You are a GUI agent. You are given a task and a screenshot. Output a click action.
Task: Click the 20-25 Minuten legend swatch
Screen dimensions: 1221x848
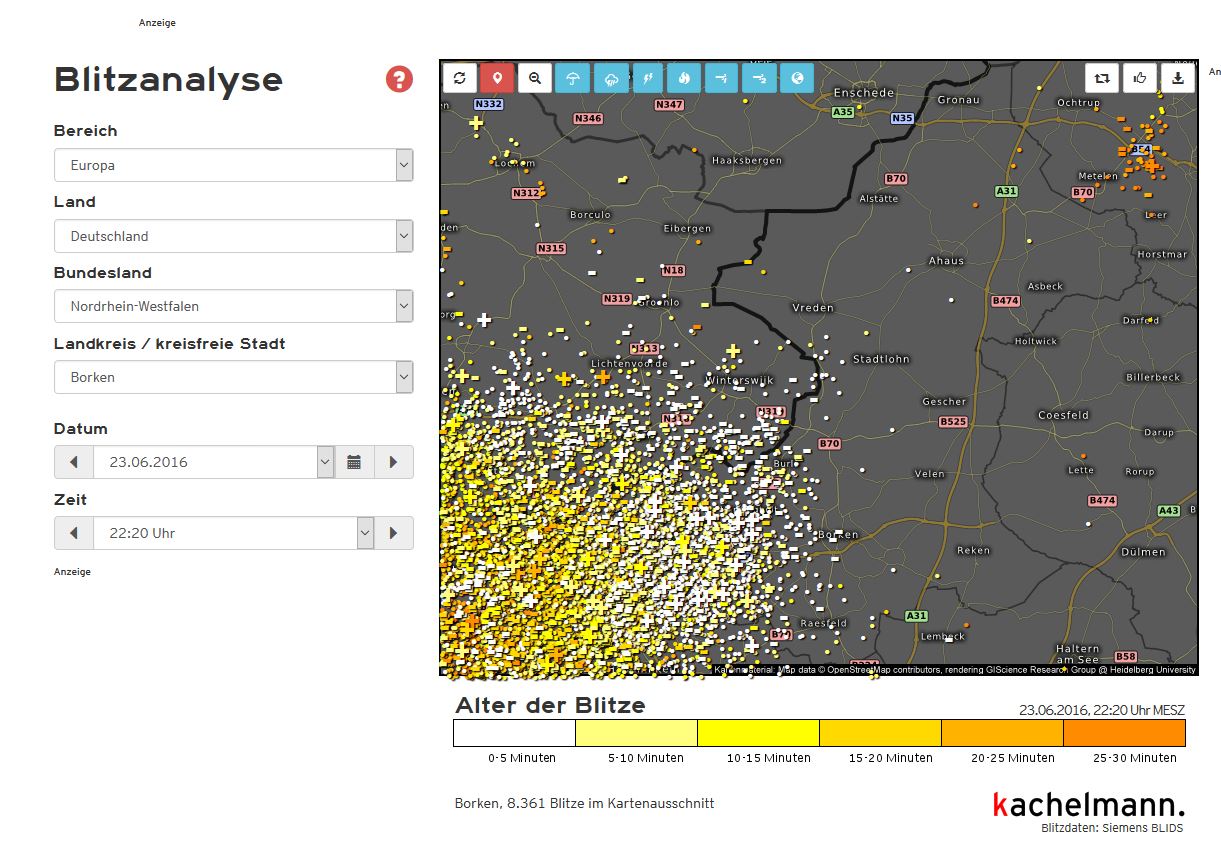pos(1002,733)
